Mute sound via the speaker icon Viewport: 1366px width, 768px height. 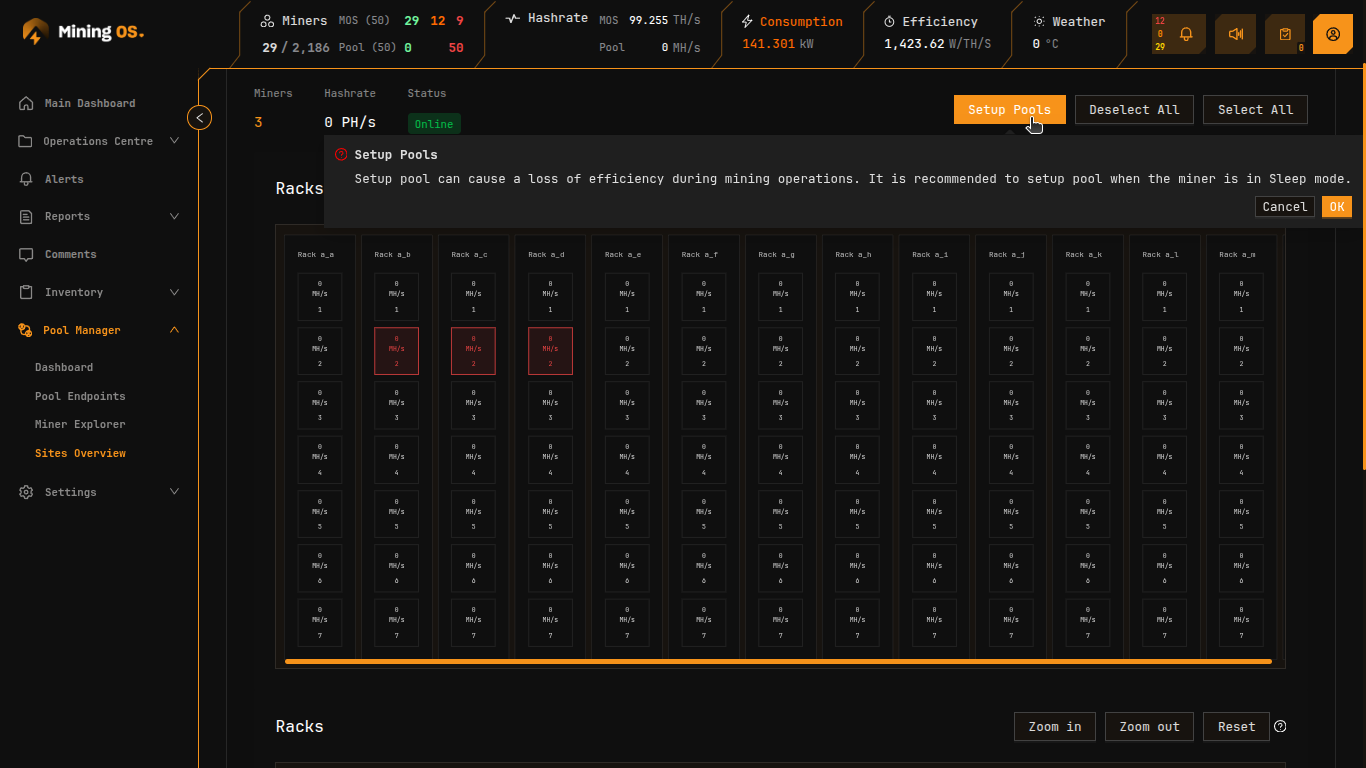pos(1235,33)
